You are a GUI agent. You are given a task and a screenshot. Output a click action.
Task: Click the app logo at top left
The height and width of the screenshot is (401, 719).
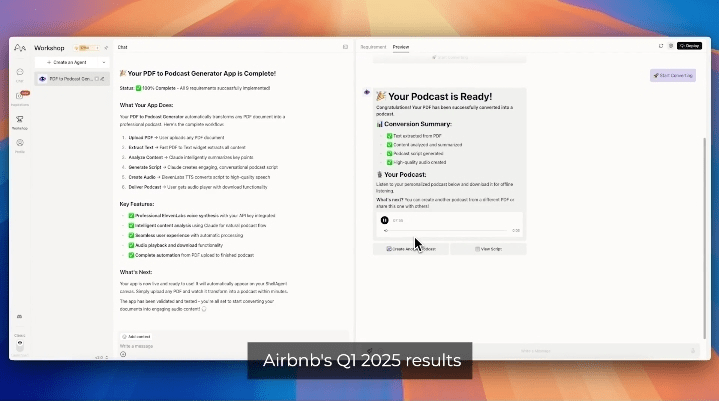[20, 47]
